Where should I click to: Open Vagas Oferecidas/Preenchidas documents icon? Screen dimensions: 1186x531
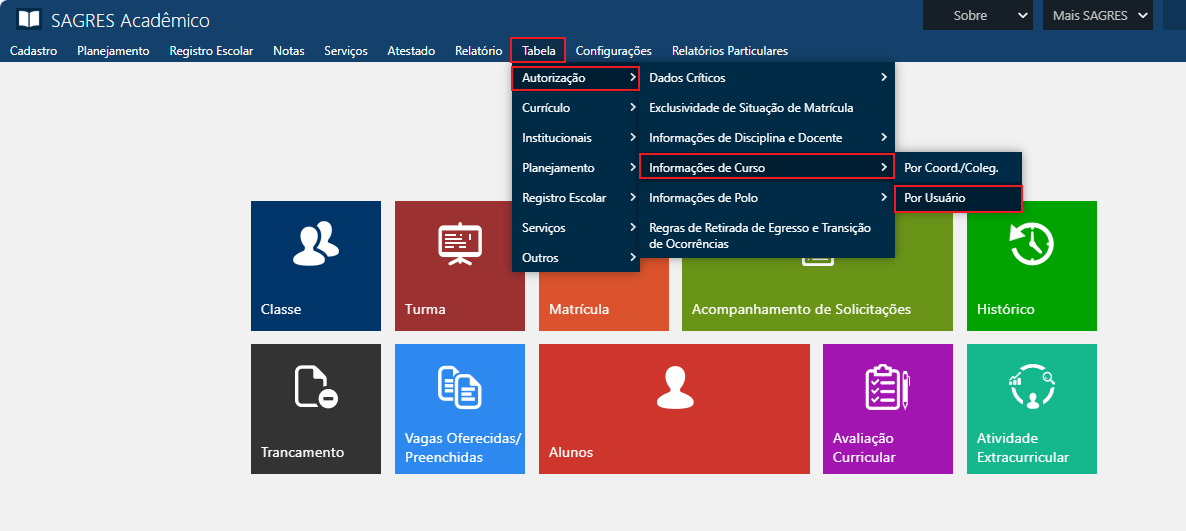(x=460, y=387)
